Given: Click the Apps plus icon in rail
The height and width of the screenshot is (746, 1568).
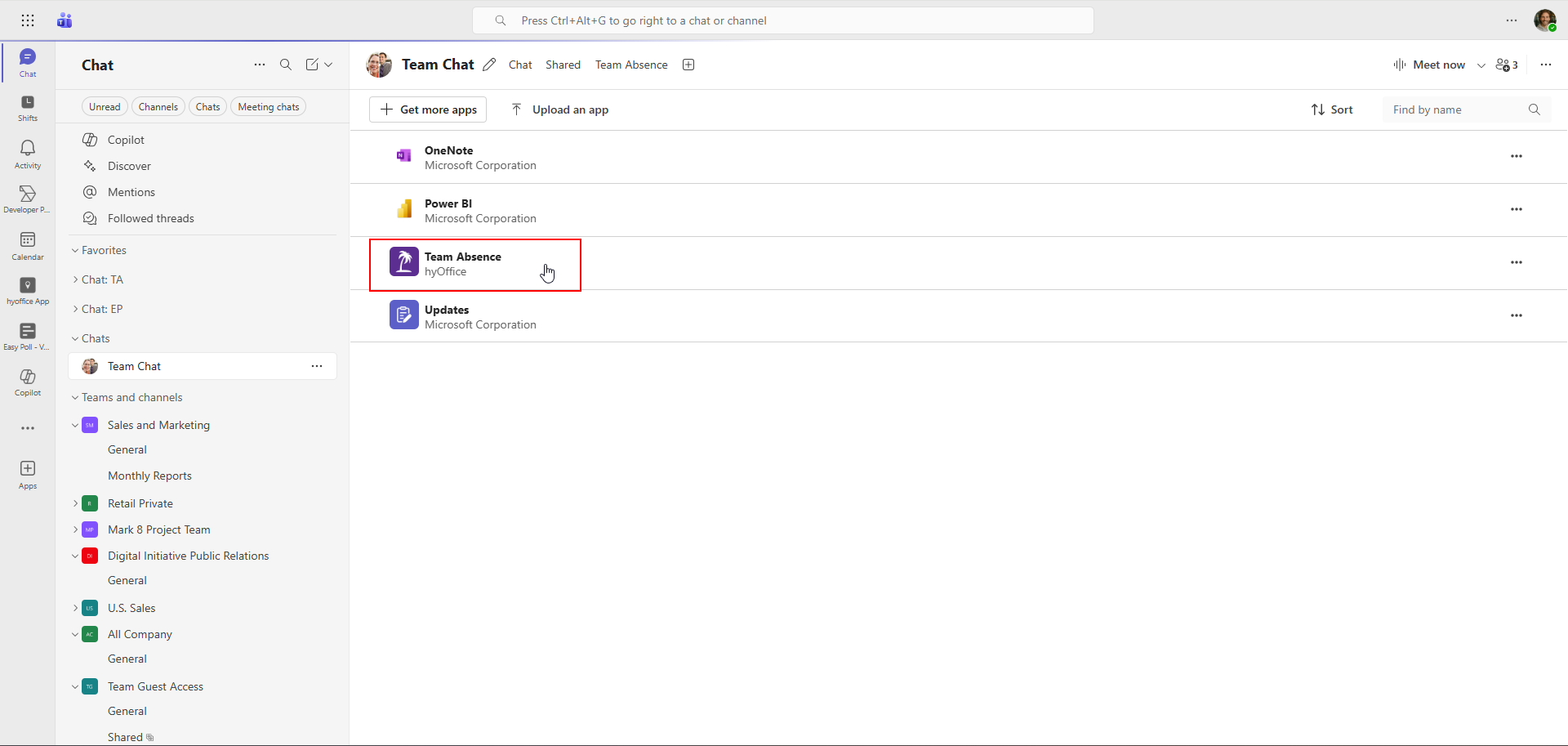Looking at the screenshot, I should click(x=28, y=474).
